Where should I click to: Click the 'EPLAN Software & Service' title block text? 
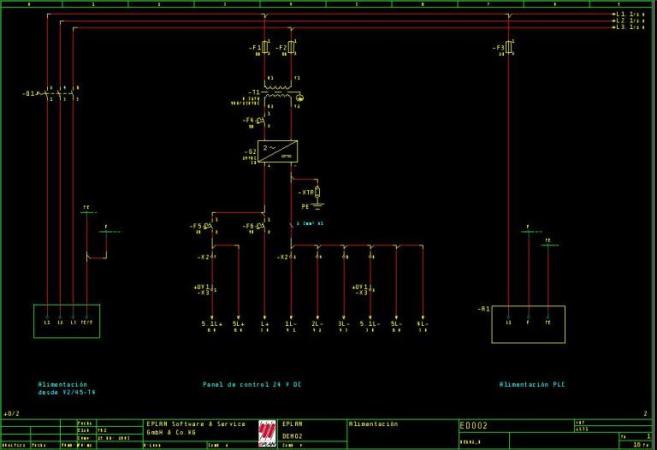tap(196, 424)
